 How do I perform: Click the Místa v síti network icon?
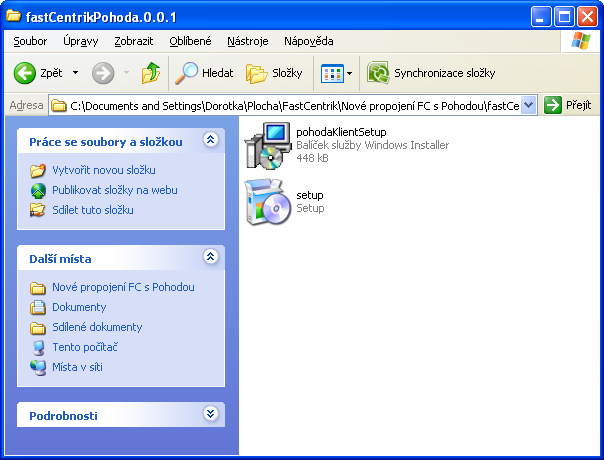(38, 368)
